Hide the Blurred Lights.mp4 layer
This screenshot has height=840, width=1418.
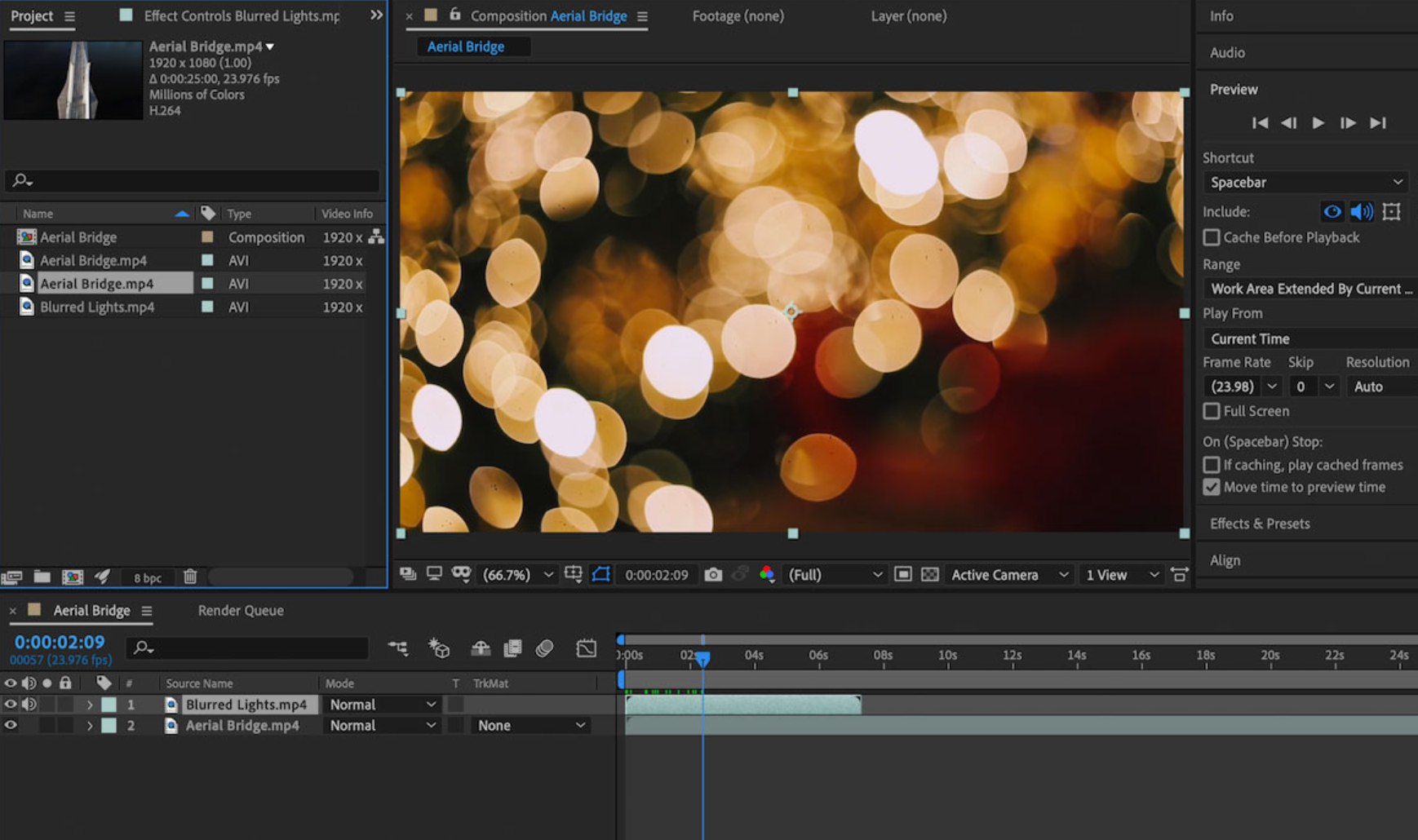(x=11, y=705)
